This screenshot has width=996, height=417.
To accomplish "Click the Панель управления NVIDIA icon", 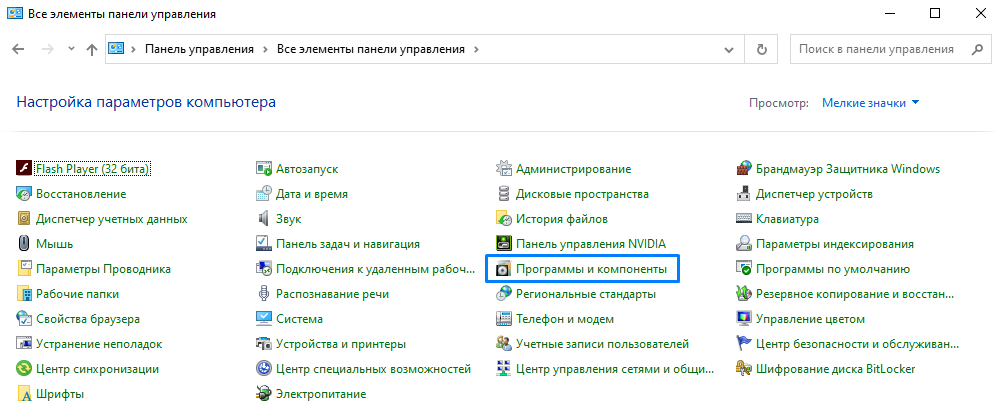I will (504, 244).
